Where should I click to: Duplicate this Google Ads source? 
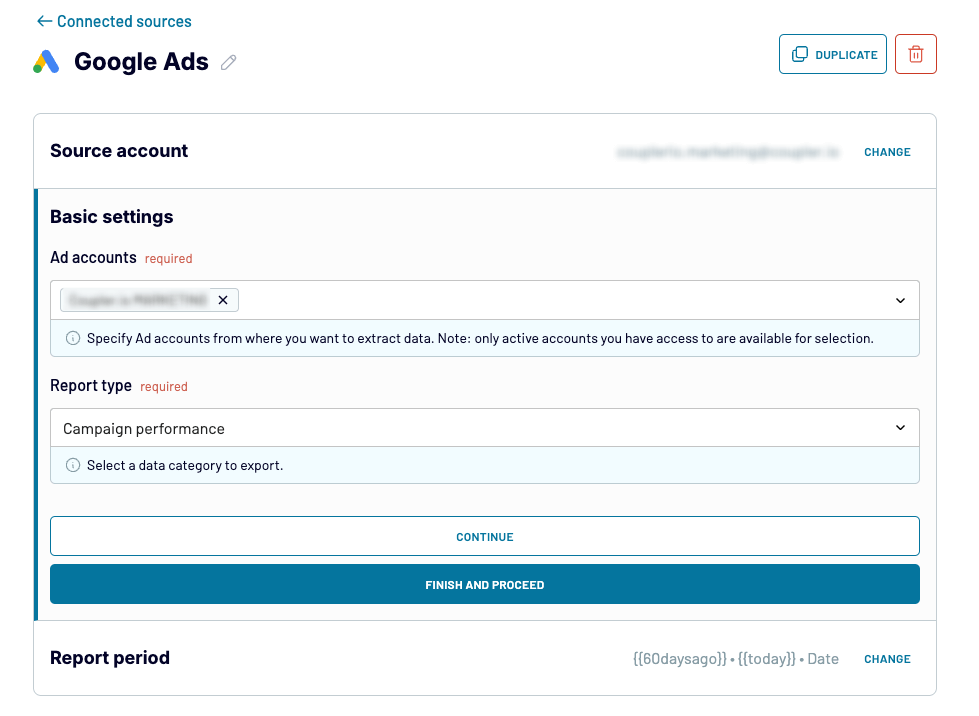(832, 54)
